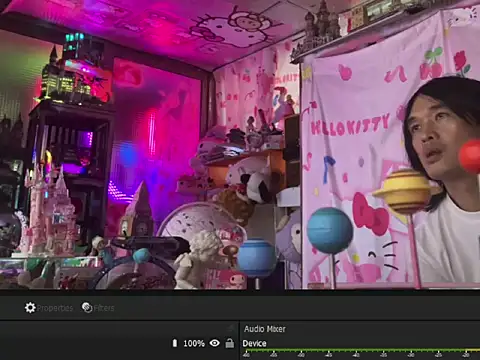Click the webcam preview canvas
This screenshot has width=480, height=360.
[240, 144]
